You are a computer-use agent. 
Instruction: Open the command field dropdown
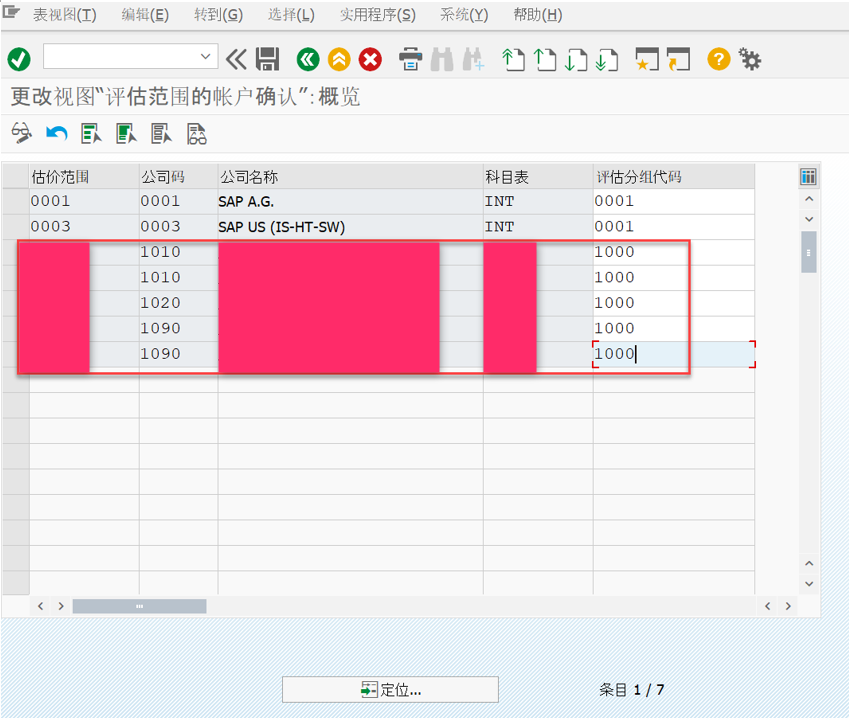(204, 57)
